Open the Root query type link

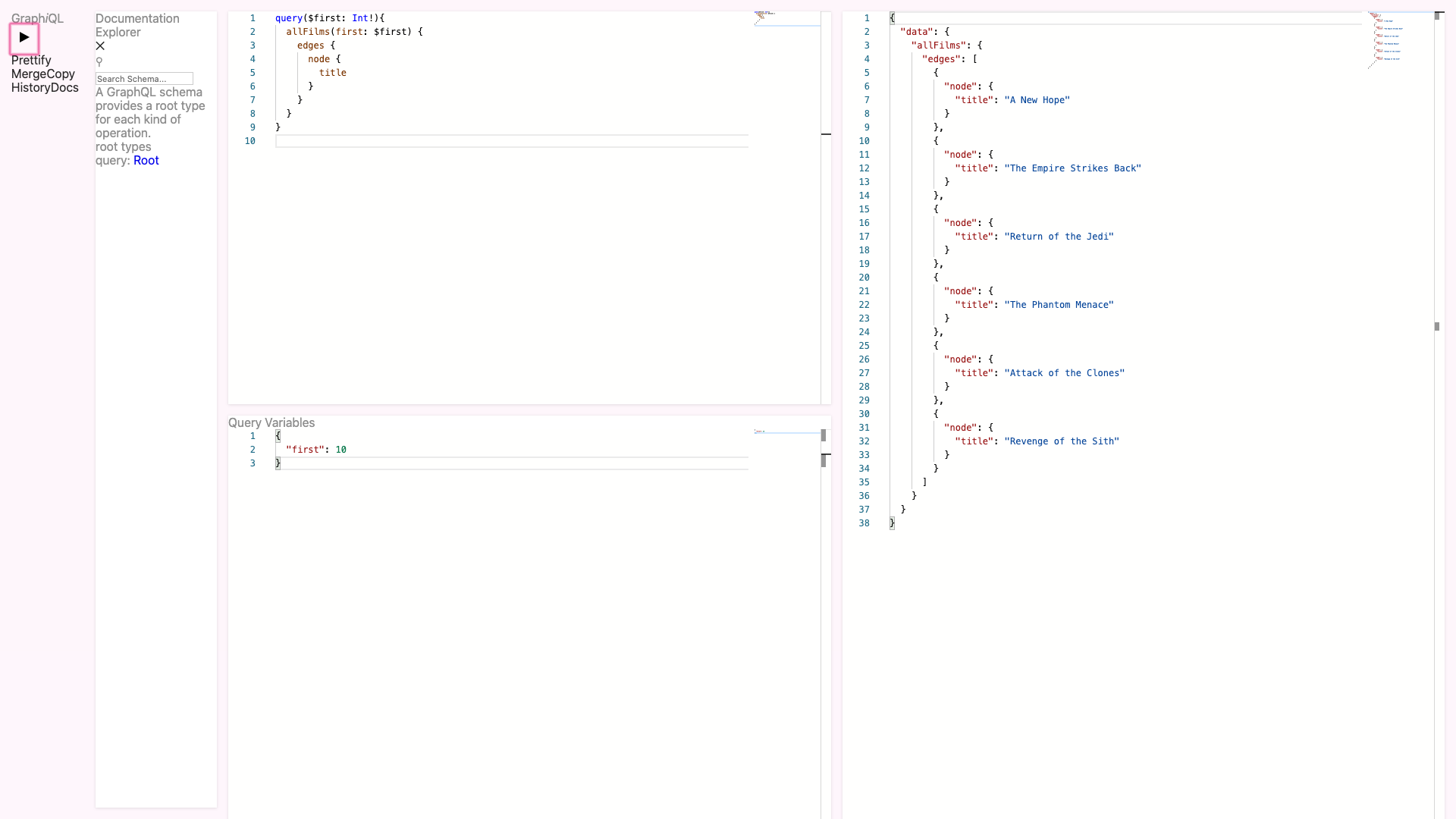[x=146, y=161]
